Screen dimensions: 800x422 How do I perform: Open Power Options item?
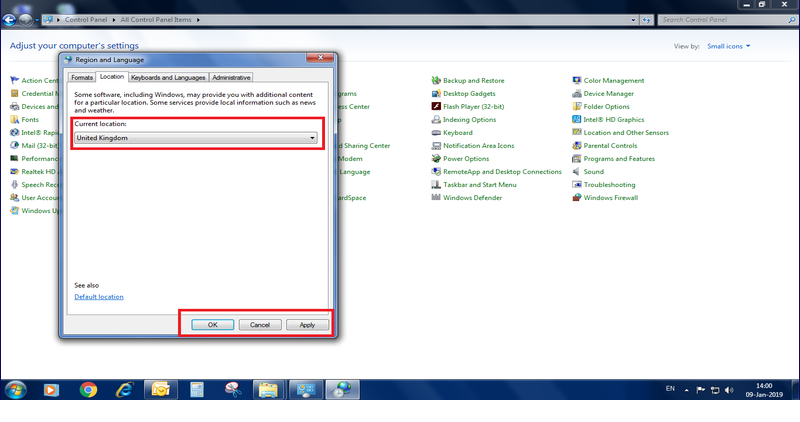click(x=466, y=158)
